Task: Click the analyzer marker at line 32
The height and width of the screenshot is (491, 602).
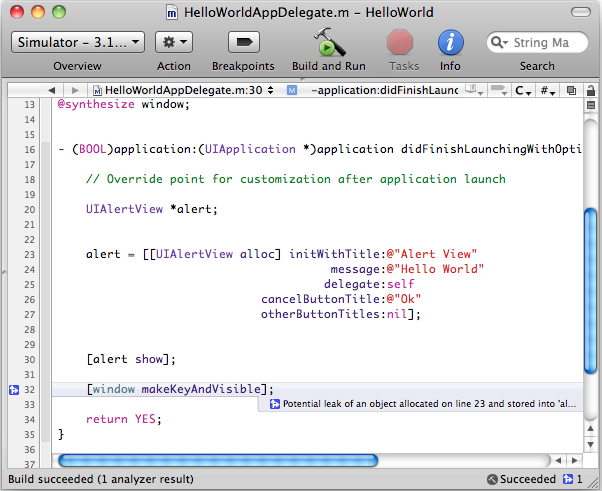Action: click(x=14, y=390)
